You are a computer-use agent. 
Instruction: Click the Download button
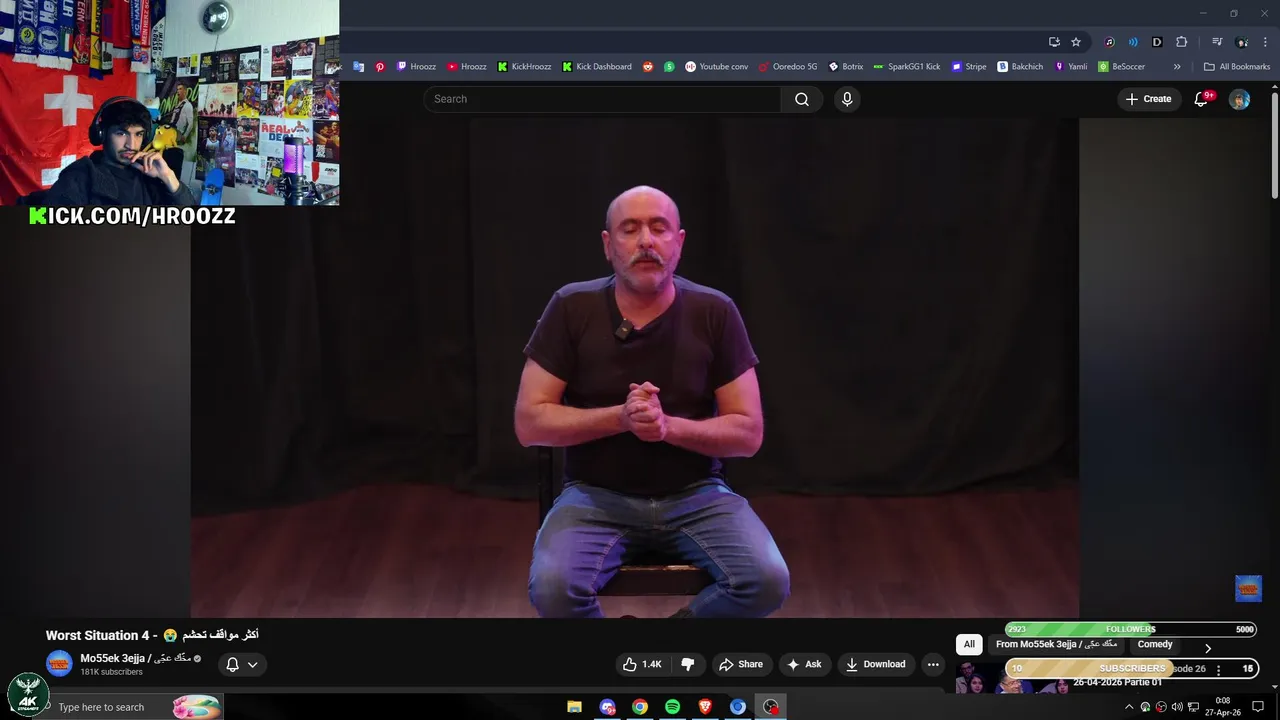[x=875, y=664]
